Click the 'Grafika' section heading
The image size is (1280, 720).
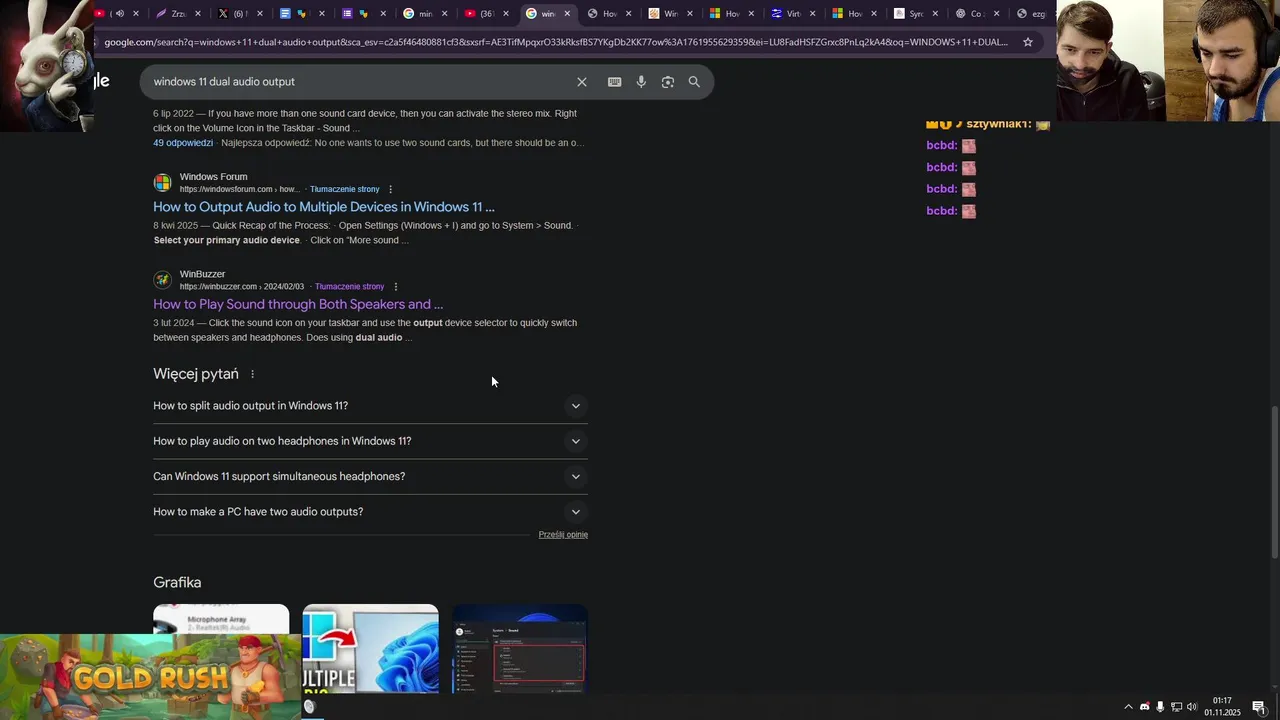tap(177, 583)
